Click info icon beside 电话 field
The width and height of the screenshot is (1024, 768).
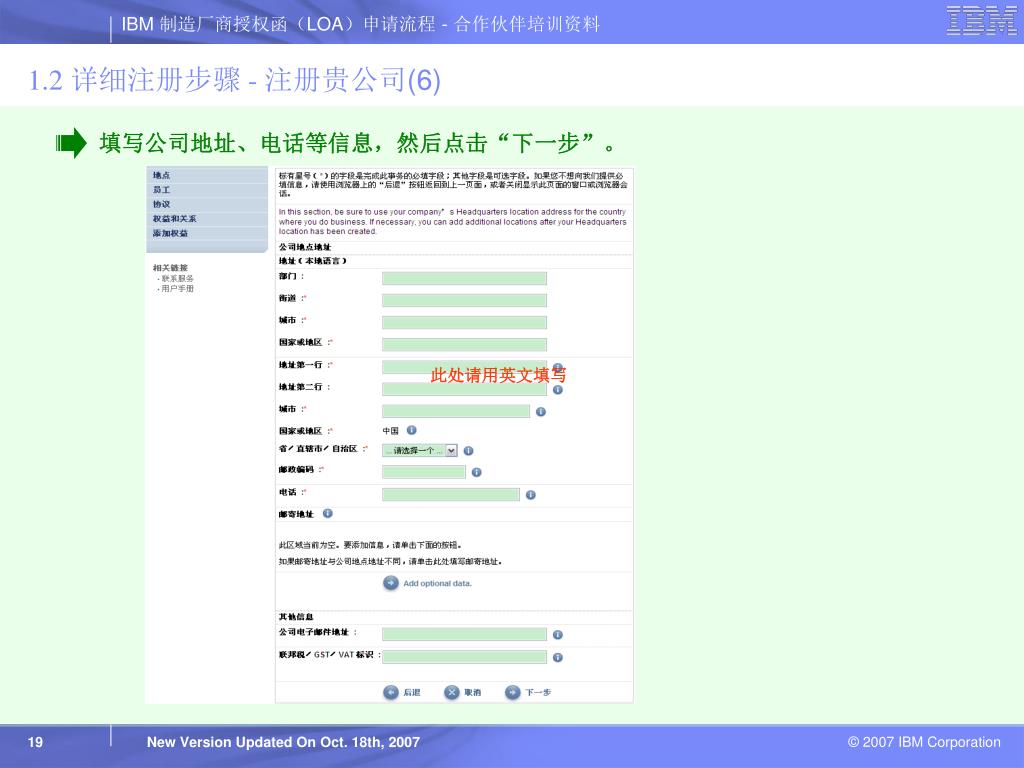point(531,495)
